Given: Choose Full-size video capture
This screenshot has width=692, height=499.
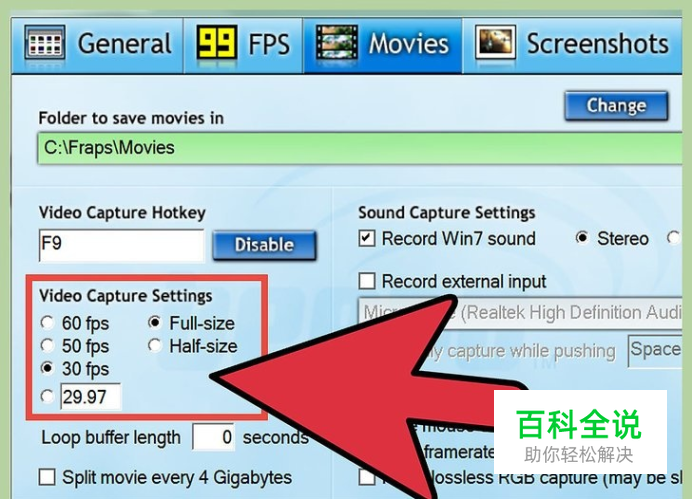Looking at the screenshot, I should [155, 323].
